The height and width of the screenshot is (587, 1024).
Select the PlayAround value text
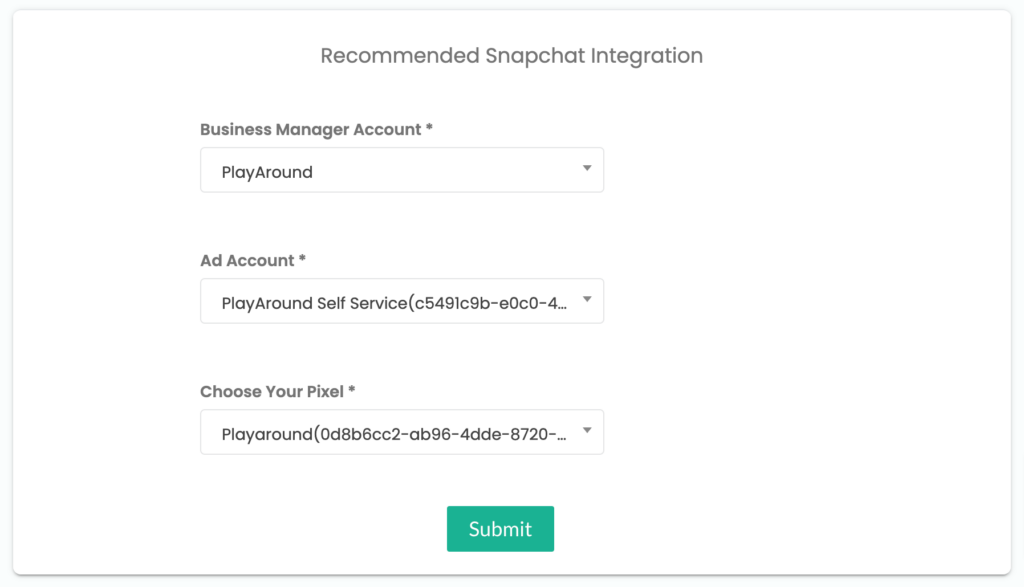[267, 172]
